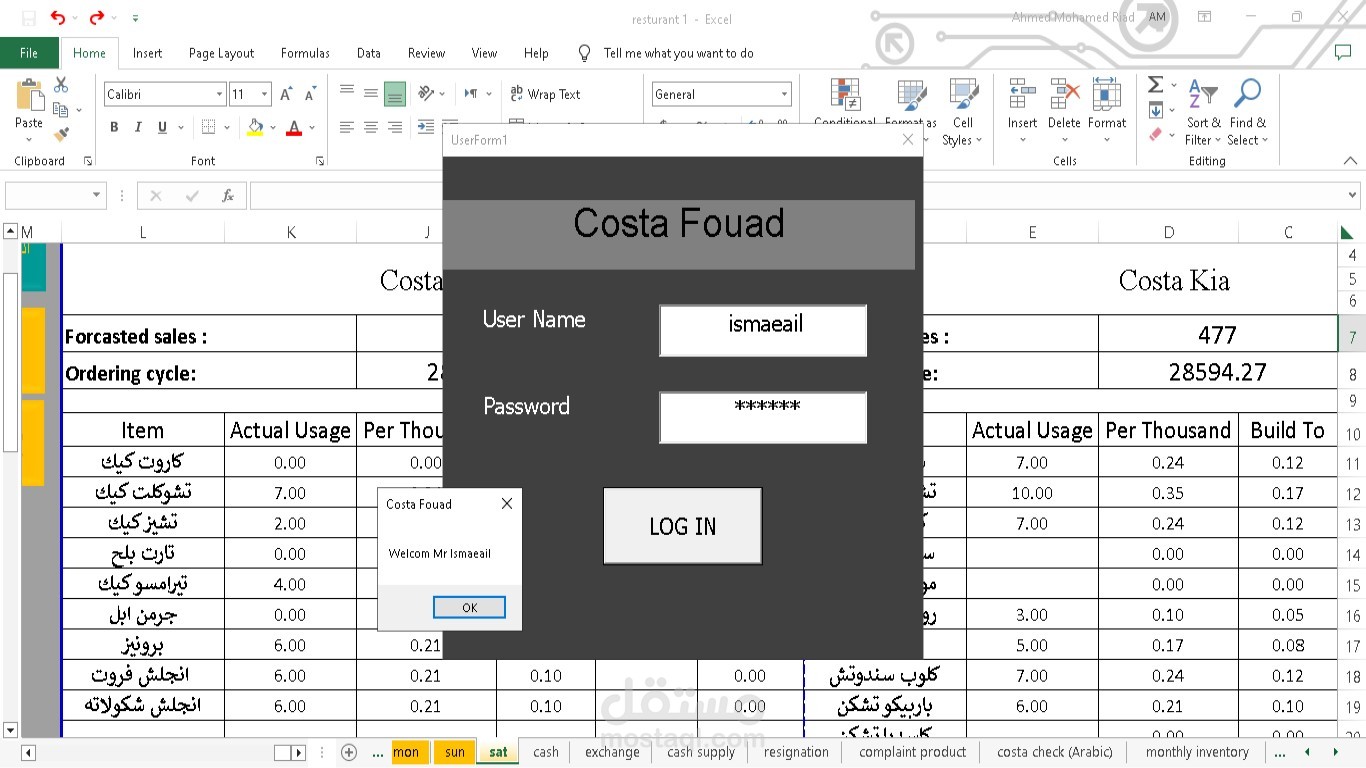
Task: Click the Delete cells icon
Action: coord(1064,96)
